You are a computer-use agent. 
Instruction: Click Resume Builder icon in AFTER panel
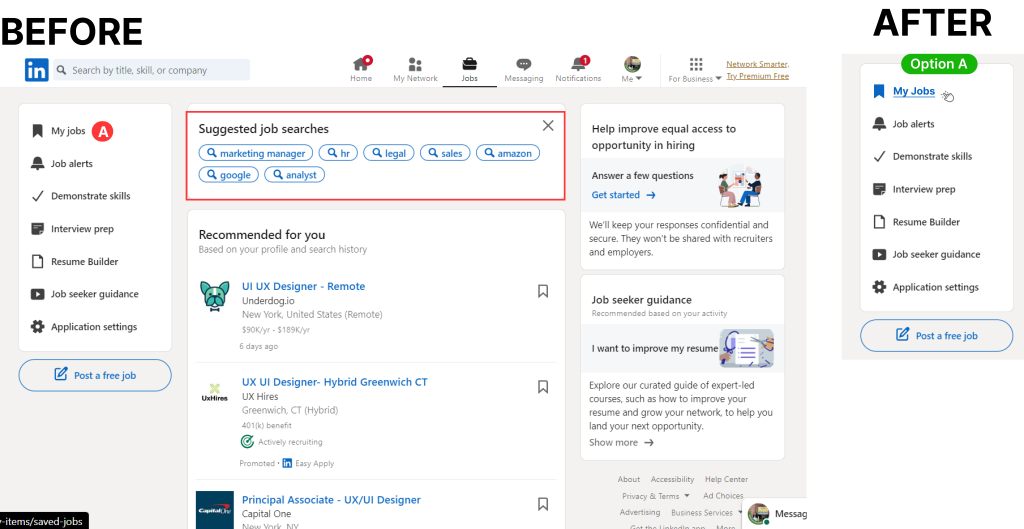point(879,222)
